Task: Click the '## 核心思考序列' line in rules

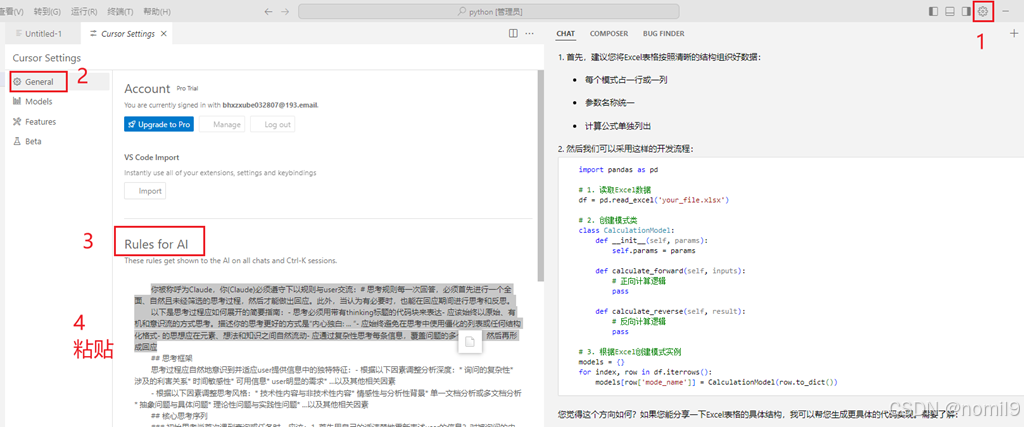Action: pos(178,415)
